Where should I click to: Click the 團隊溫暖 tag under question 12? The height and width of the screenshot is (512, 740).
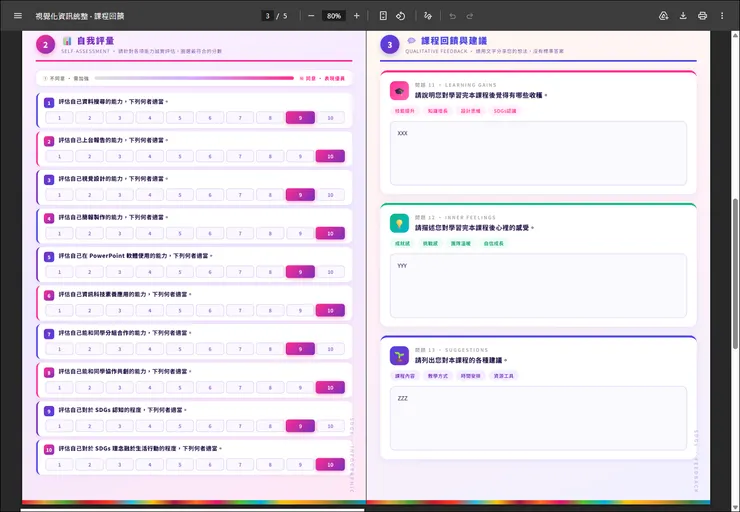(461, 243)
